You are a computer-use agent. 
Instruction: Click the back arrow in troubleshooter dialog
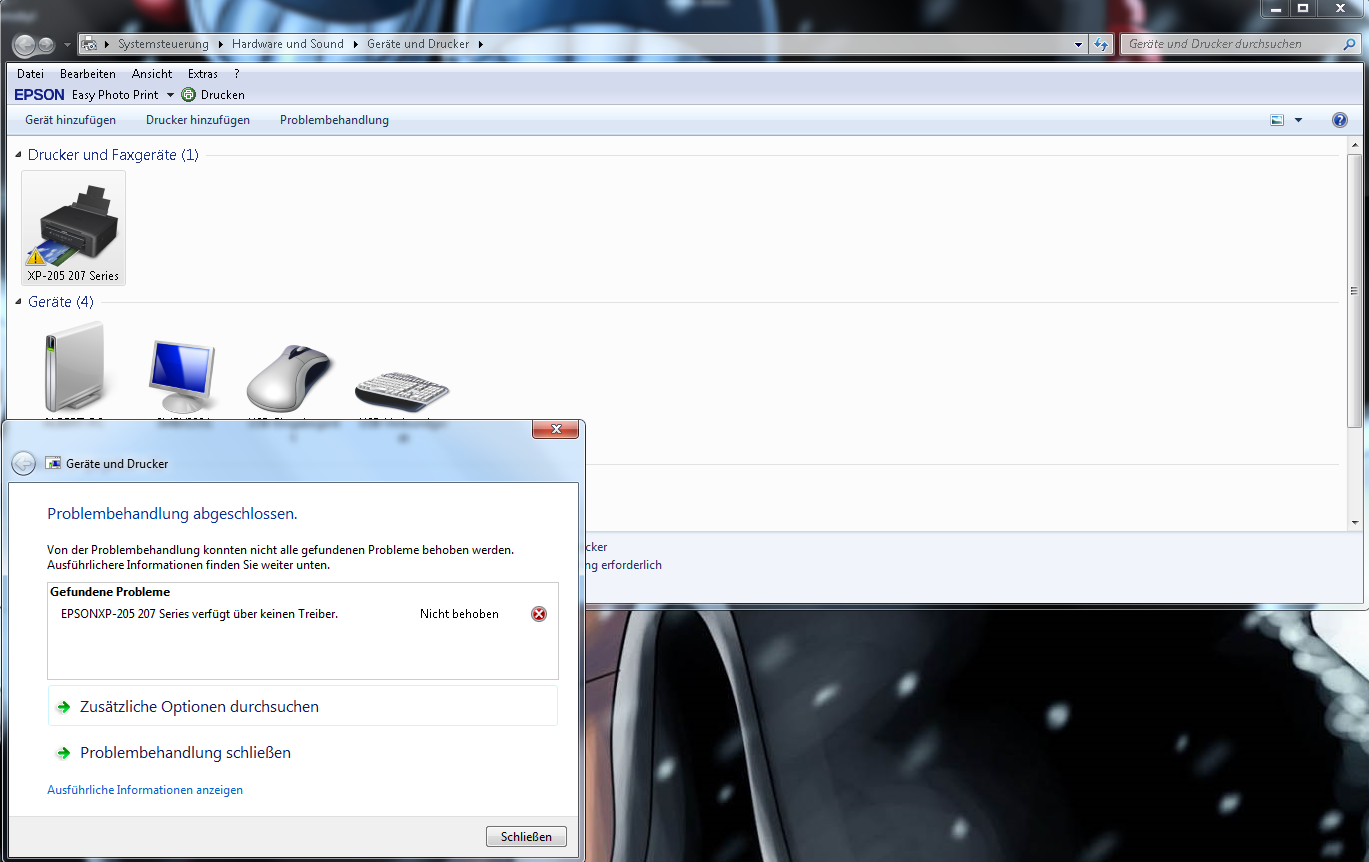pos(24,463)
